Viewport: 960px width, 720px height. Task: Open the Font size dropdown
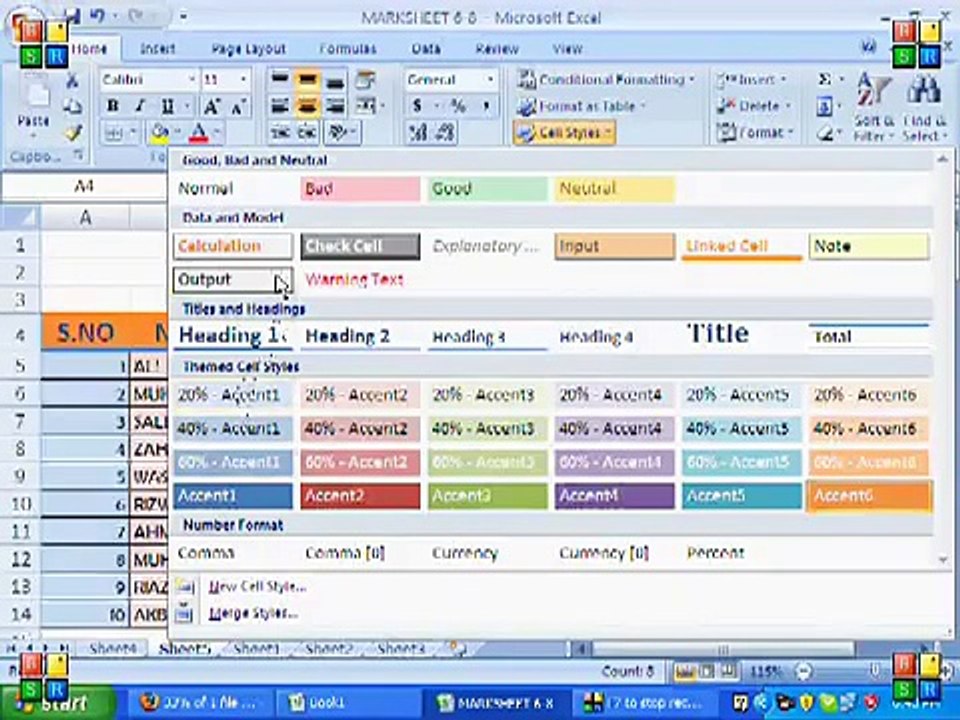point(243,80)
